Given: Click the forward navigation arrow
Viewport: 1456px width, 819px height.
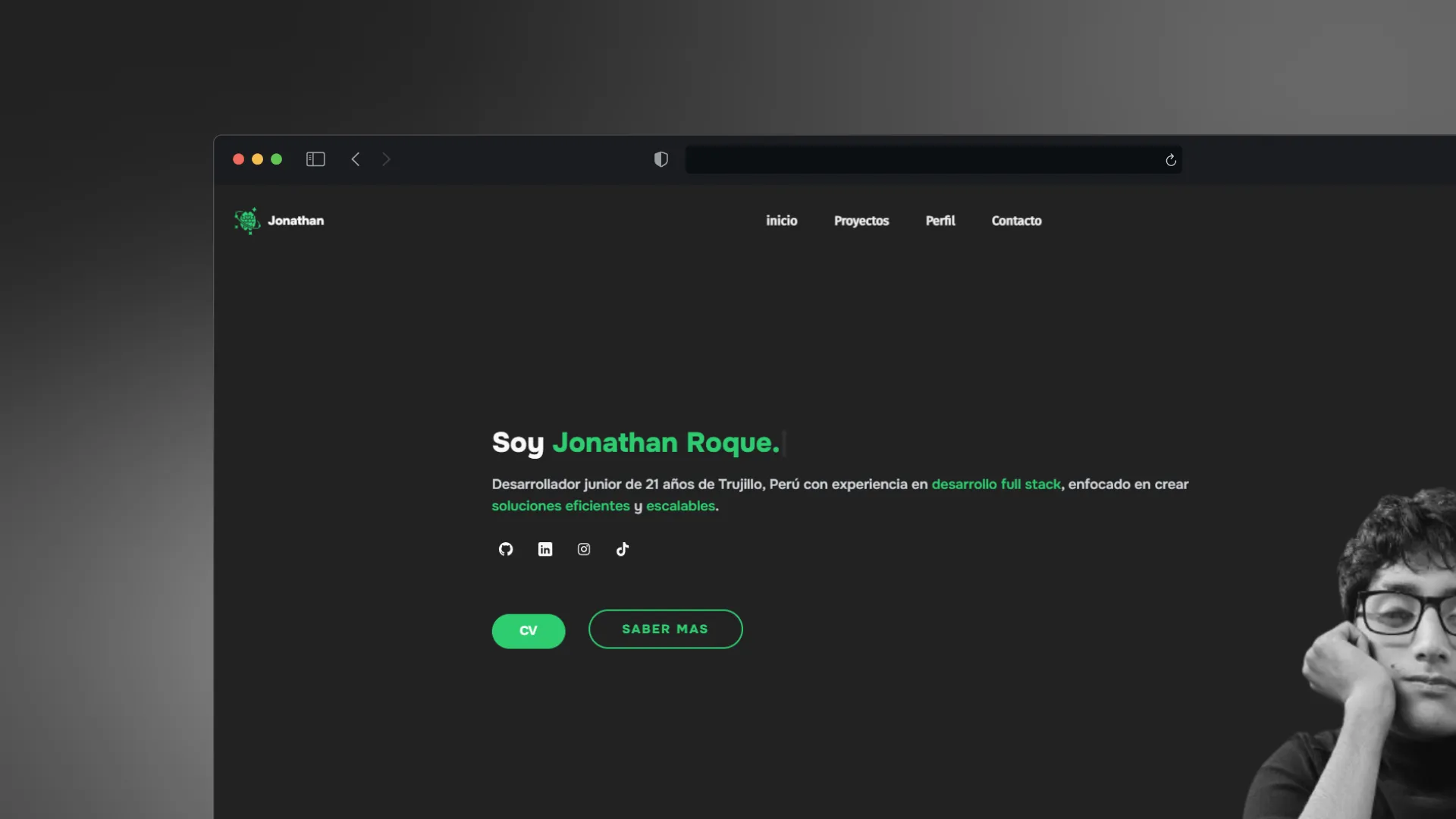Looking at the screenshot, I should click(386, 159).
